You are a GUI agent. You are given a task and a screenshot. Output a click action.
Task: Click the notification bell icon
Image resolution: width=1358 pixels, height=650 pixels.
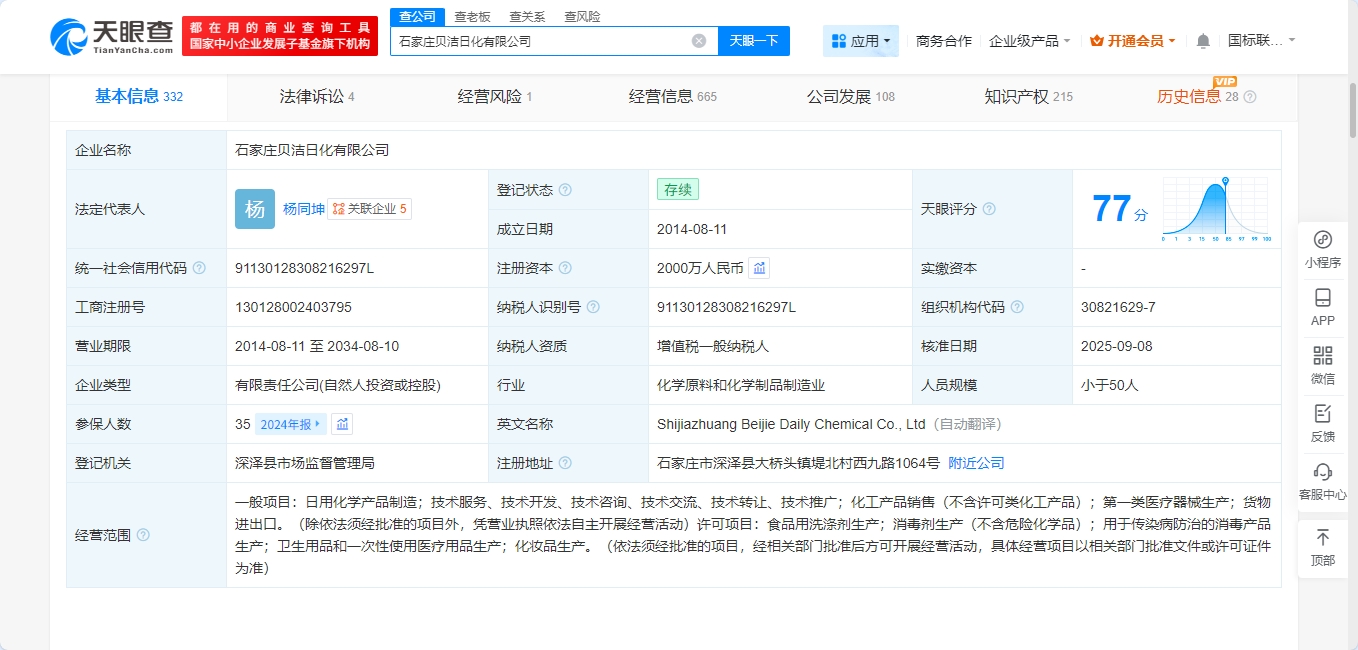click(1203, 41)
